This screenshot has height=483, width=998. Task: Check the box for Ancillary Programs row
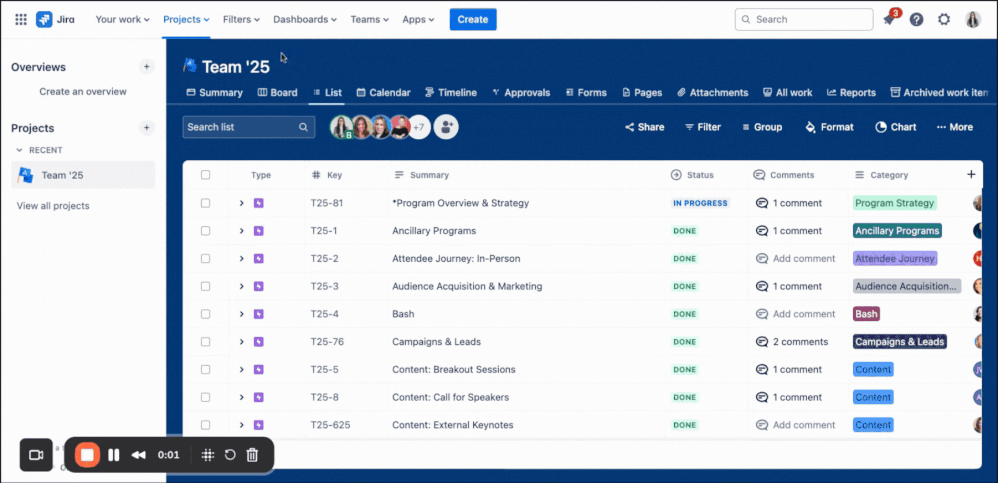[205, 231]
